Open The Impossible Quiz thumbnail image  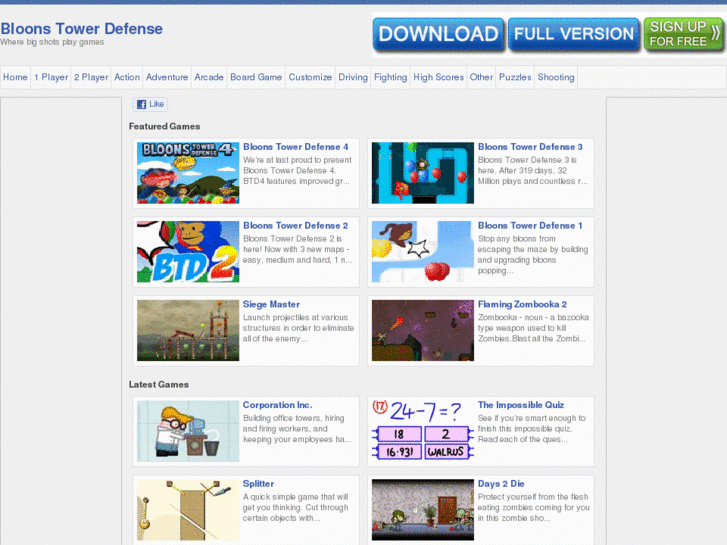click(423, 431)
